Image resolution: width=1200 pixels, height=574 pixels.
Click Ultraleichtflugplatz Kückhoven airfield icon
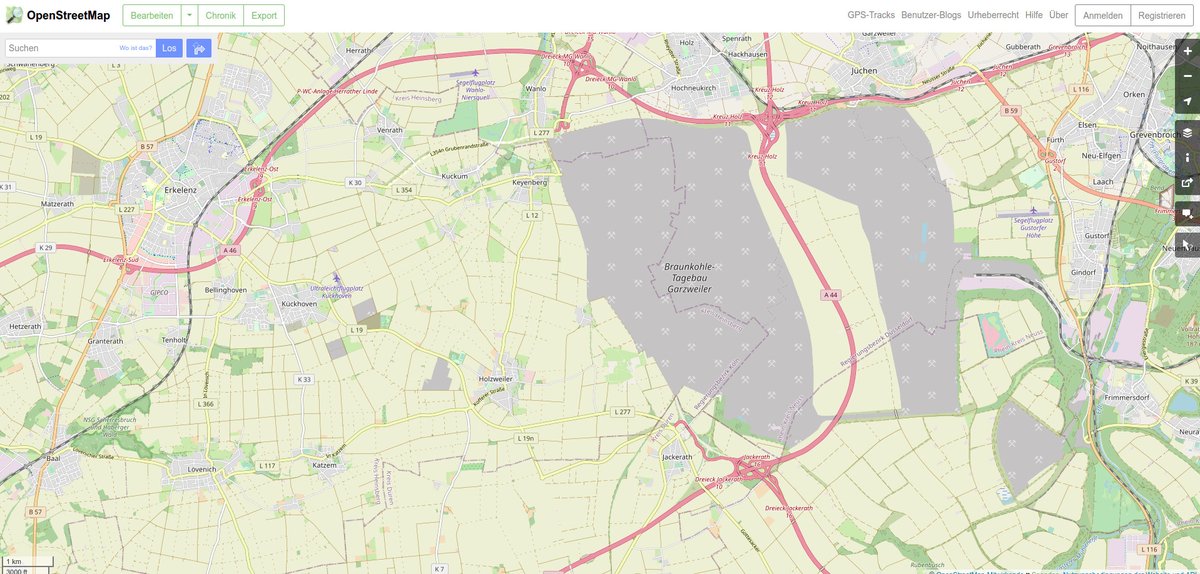(337, 278)
